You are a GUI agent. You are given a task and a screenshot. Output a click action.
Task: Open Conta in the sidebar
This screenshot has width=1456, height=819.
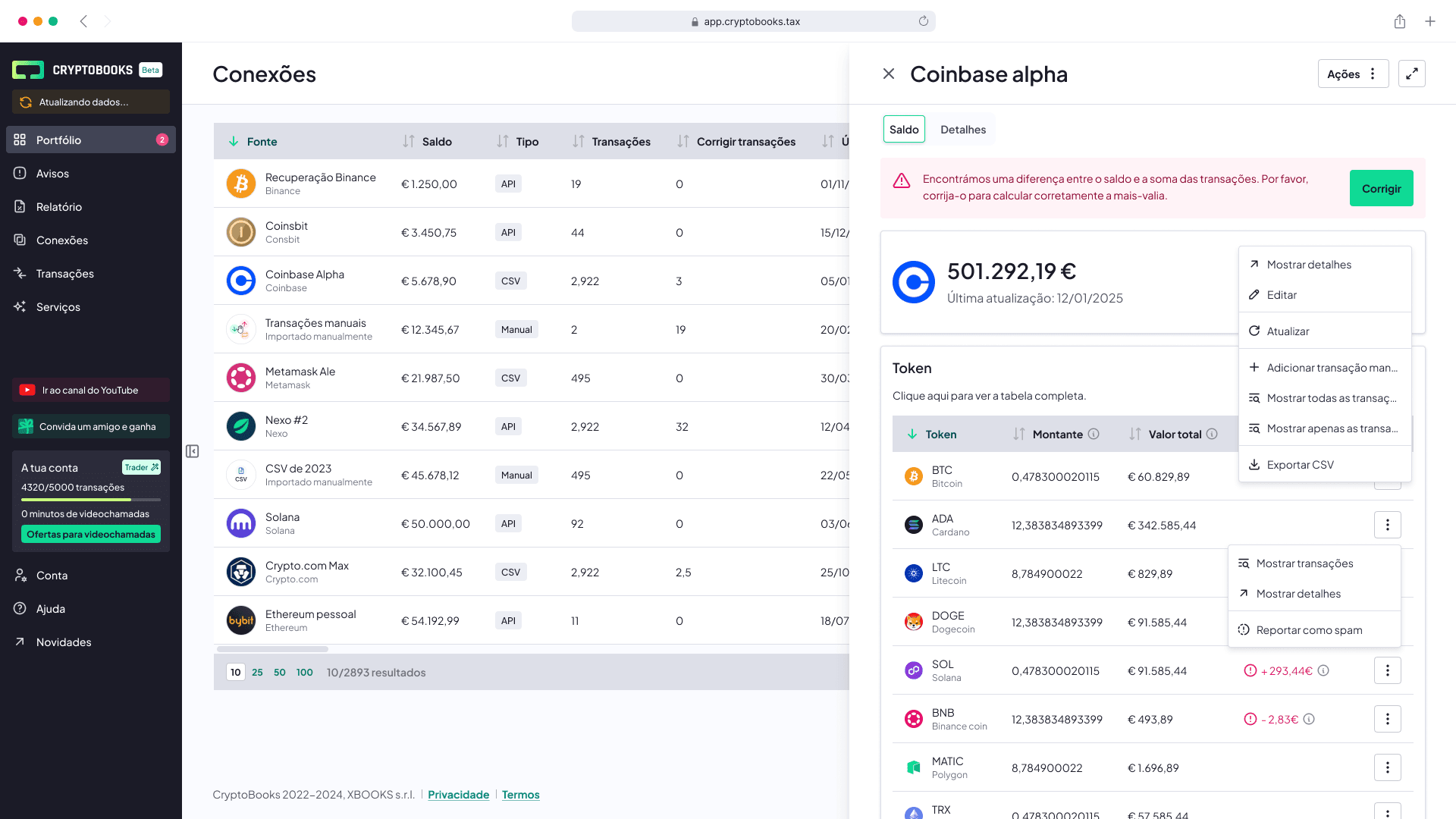tap(91, 575)
